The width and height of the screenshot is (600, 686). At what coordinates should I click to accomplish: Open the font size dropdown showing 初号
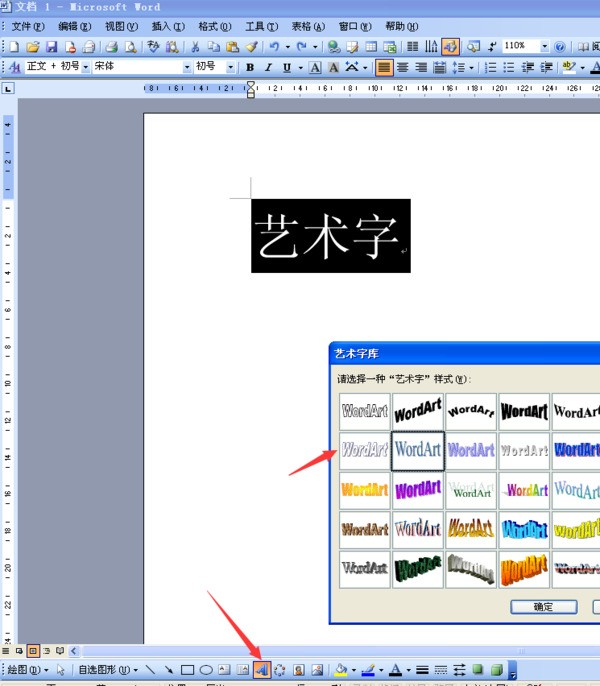pos(231,67)
